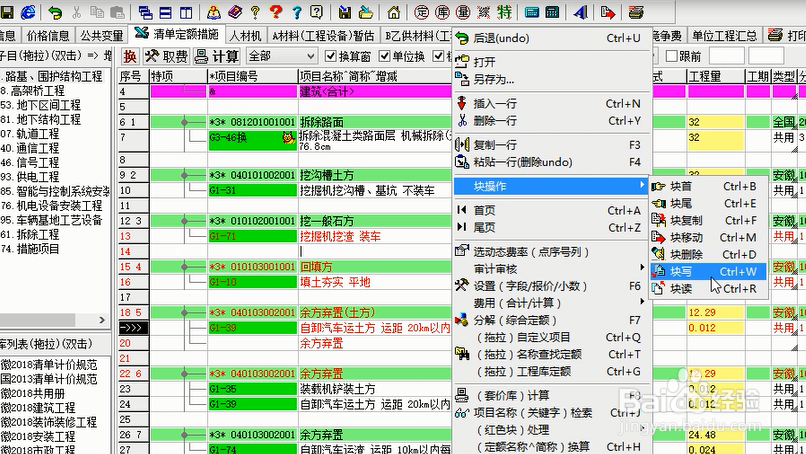Click the cascade windows toolbar icon

(145, 12)
